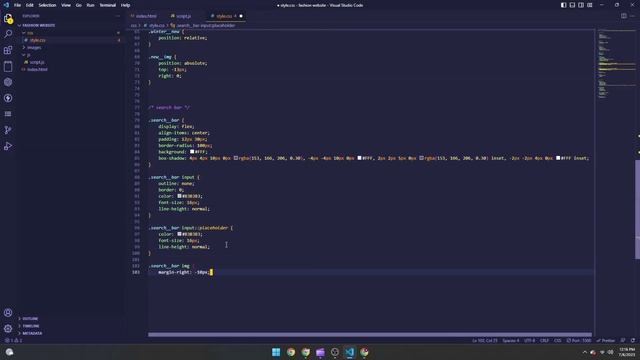Click the CSS language mode status item
Screen dimensions: 640x360
(558, 340)
